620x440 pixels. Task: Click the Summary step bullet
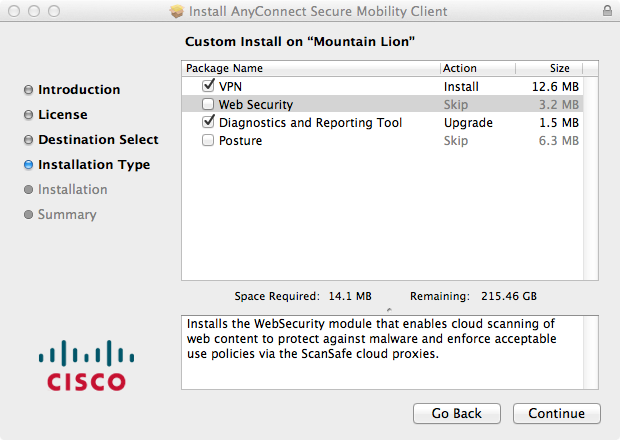tap(28, 214)
